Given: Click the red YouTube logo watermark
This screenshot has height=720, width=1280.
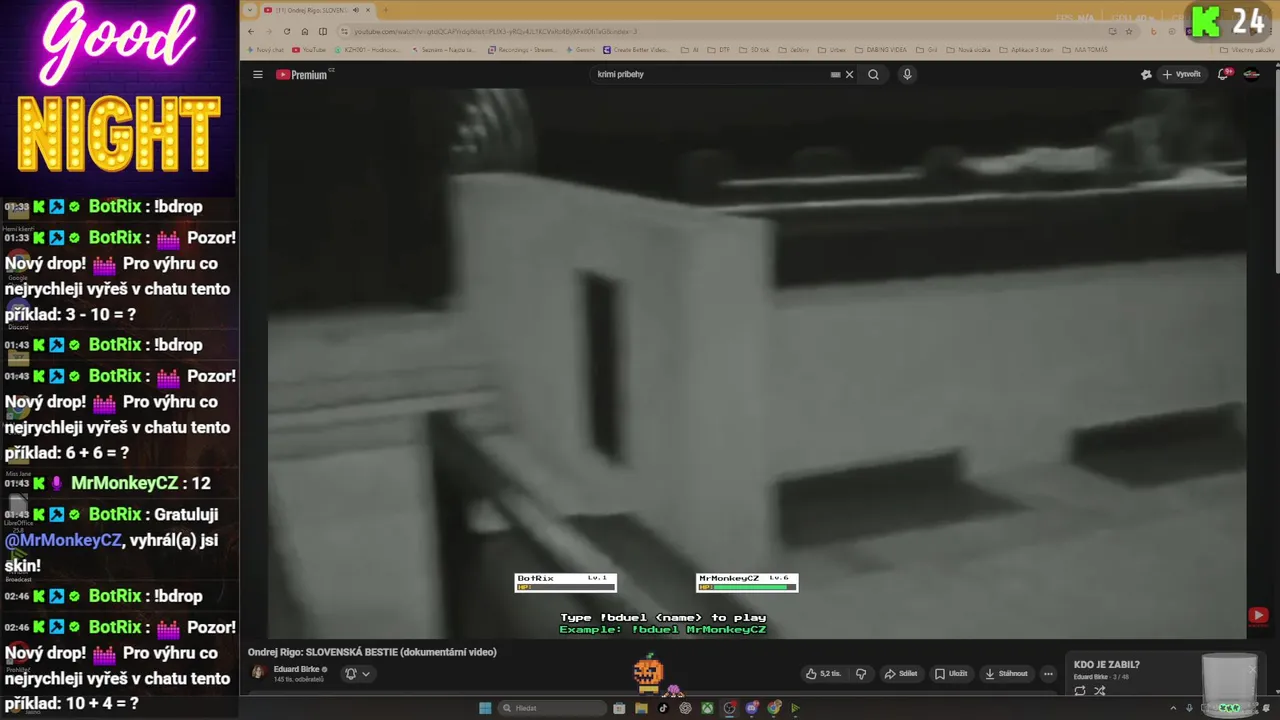Looking at the screenshot, I should [1258, 615].
